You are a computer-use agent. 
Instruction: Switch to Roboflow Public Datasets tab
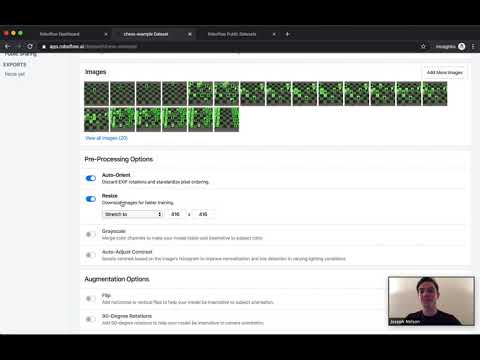(232, 34)
